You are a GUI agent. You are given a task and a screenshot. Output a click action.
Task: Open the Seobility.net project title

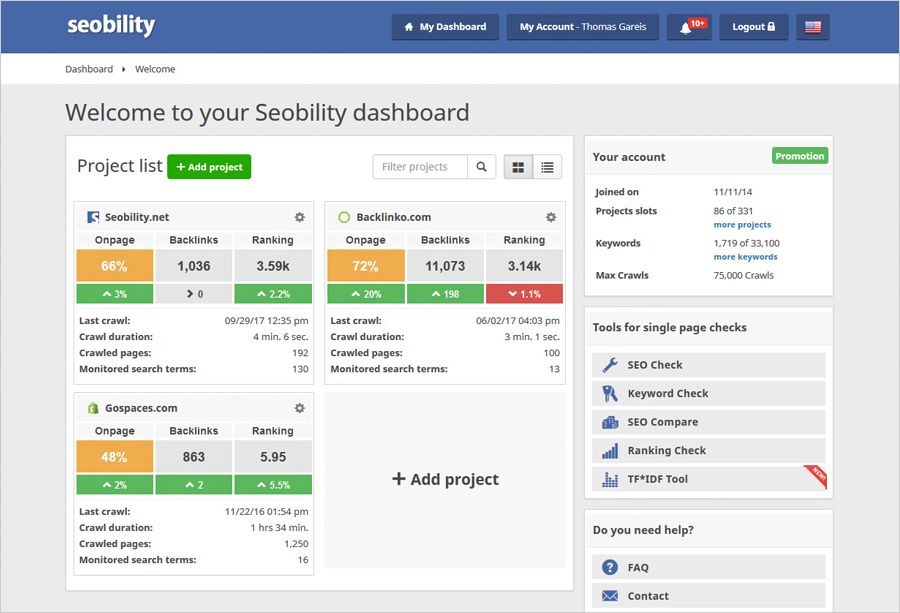pos(137,217)
